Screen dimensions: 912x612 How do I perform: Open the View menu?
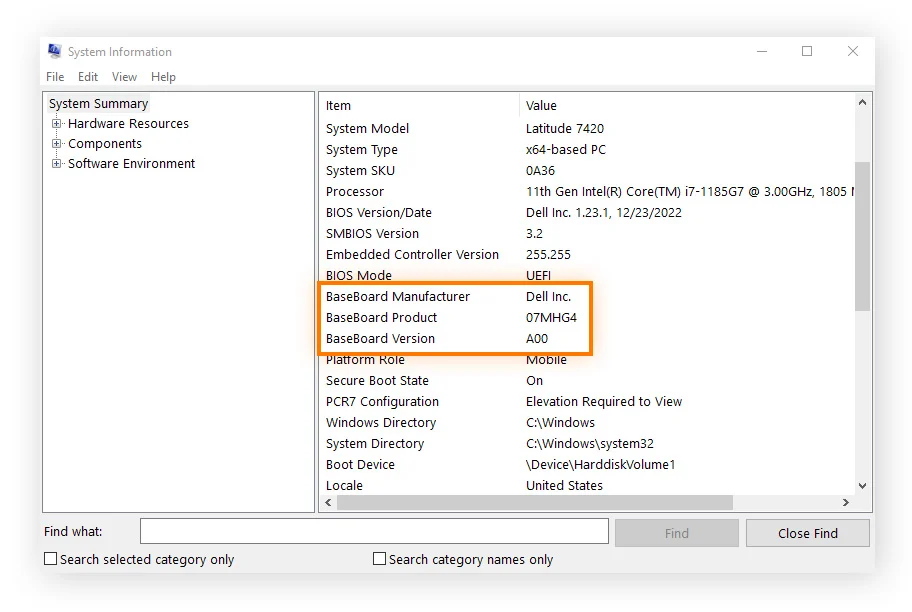pyautogui.click(x=124, y=76)
